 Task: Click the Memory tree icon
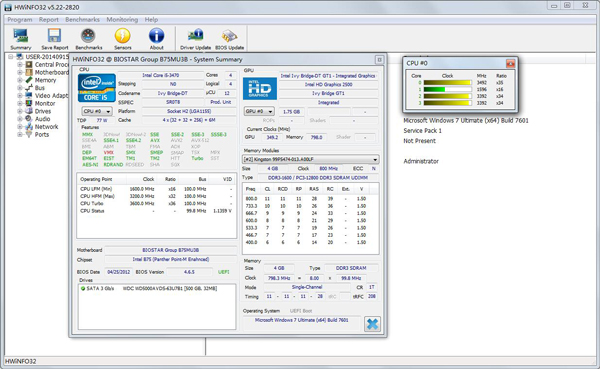[29, 80]
